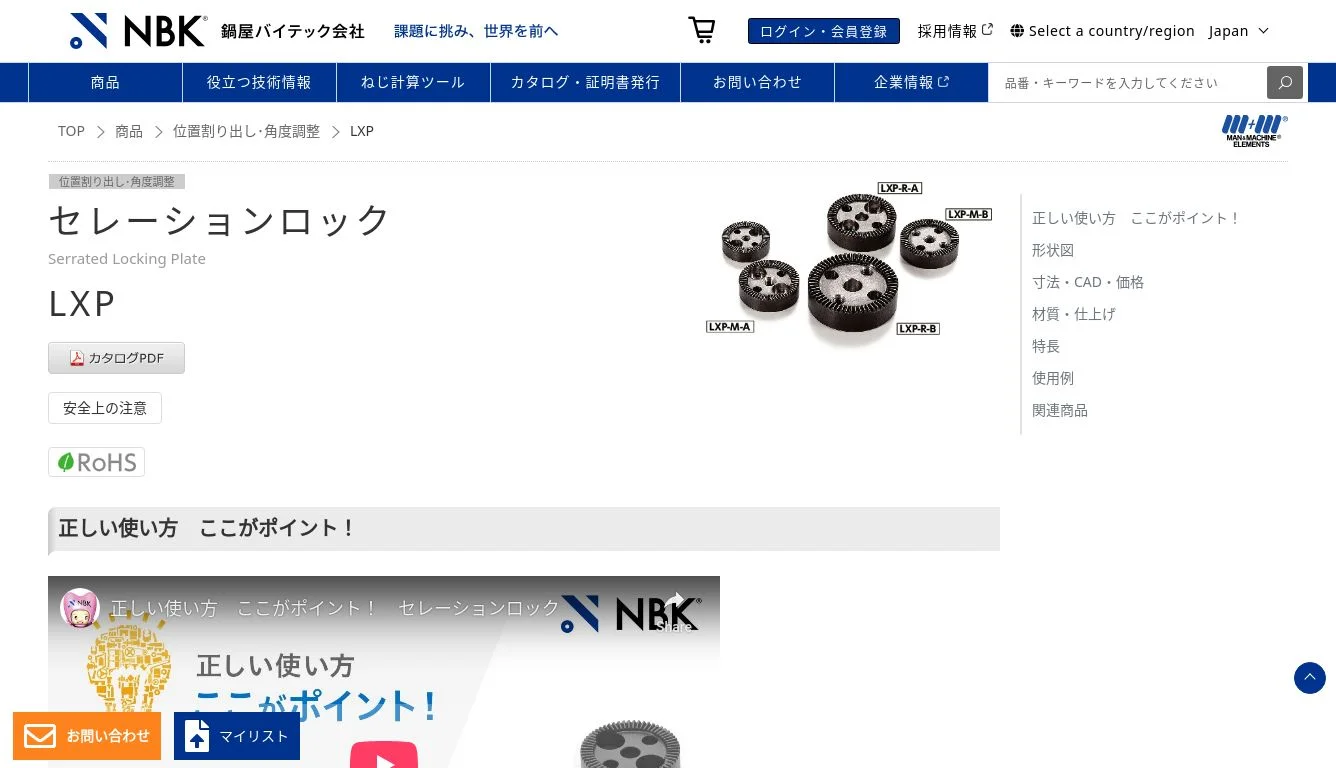Focus the product keyword search field
1336x768 pixels.
(x=1128, y=82)
